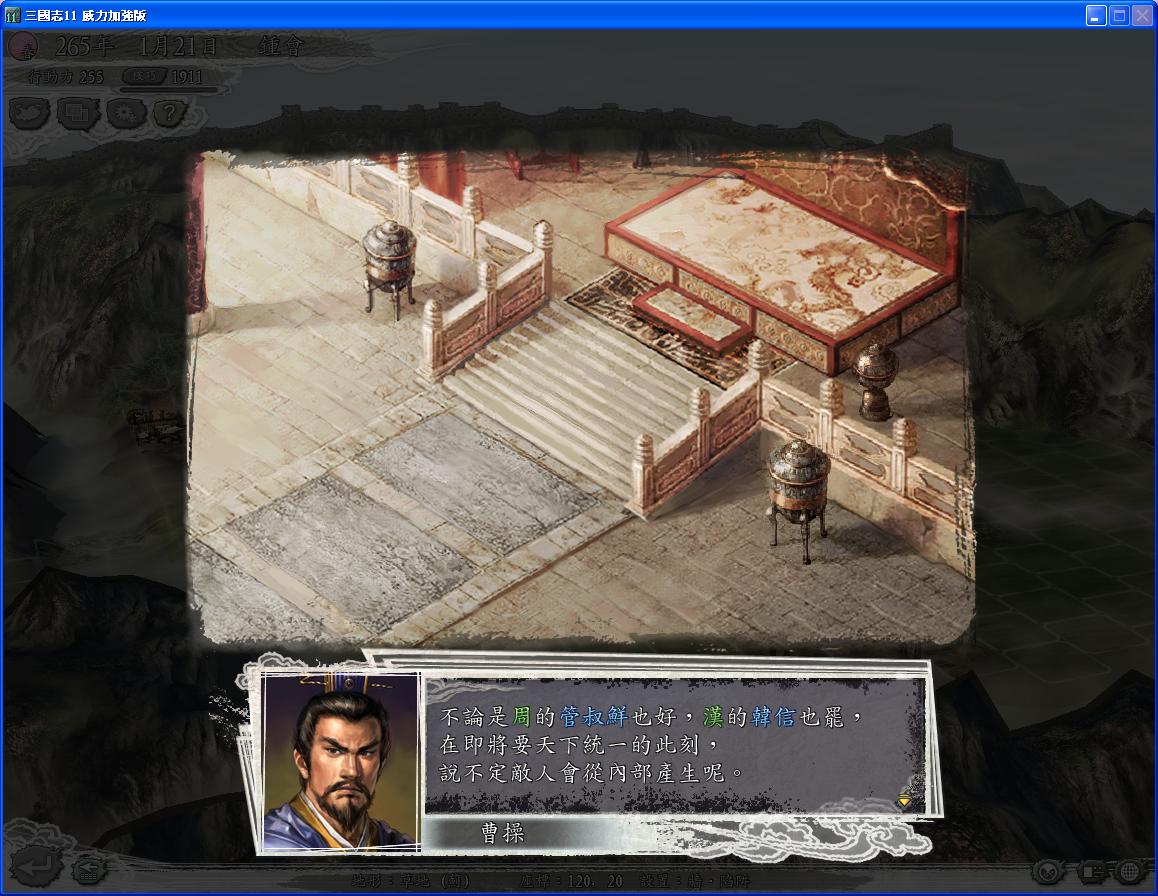Click the small back arrow keyboard icon

pyautogui.click(x=88, y=869)
